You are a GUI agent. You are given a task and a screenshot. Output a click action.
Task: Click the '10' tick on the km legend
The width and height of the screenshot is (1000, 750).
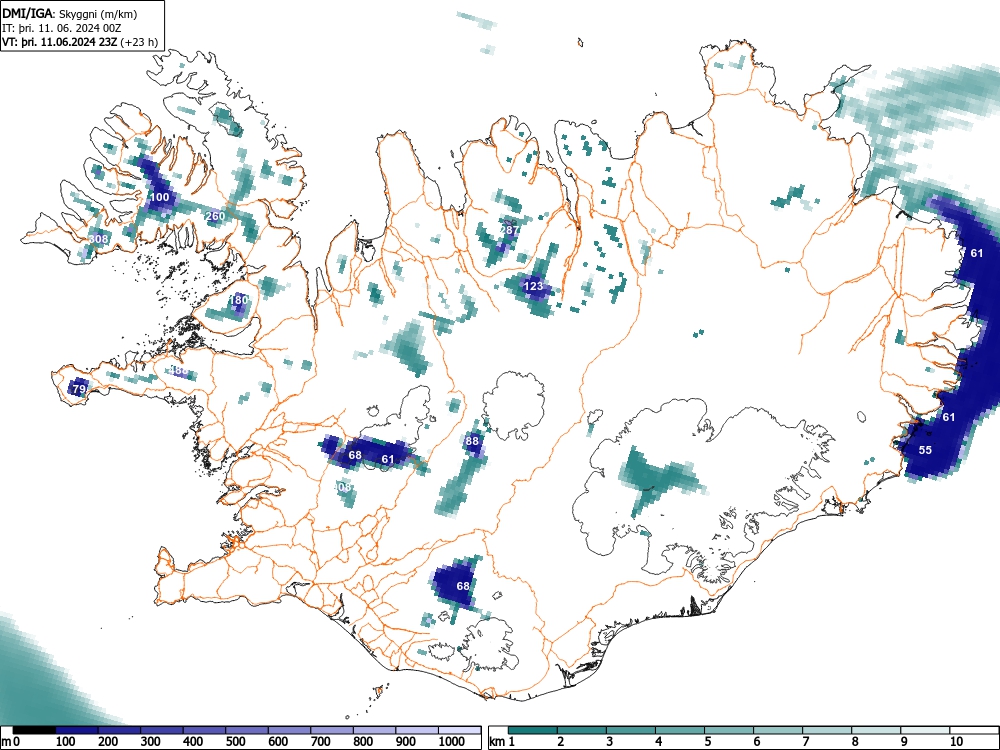tap(955, 742)
